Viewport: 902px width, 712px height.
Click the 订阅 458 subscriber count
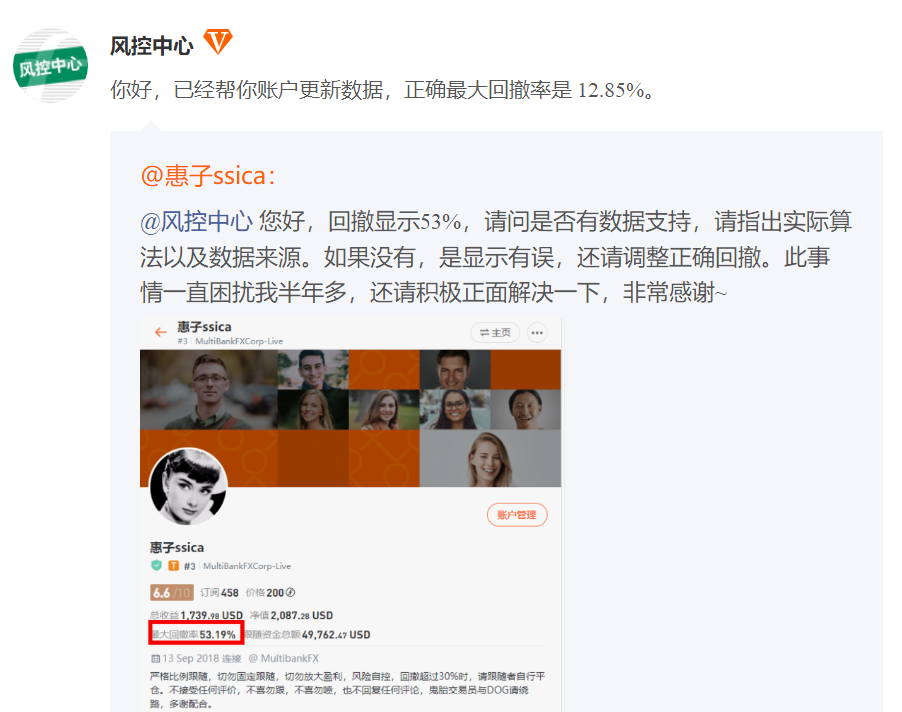(x=219, y=592)
